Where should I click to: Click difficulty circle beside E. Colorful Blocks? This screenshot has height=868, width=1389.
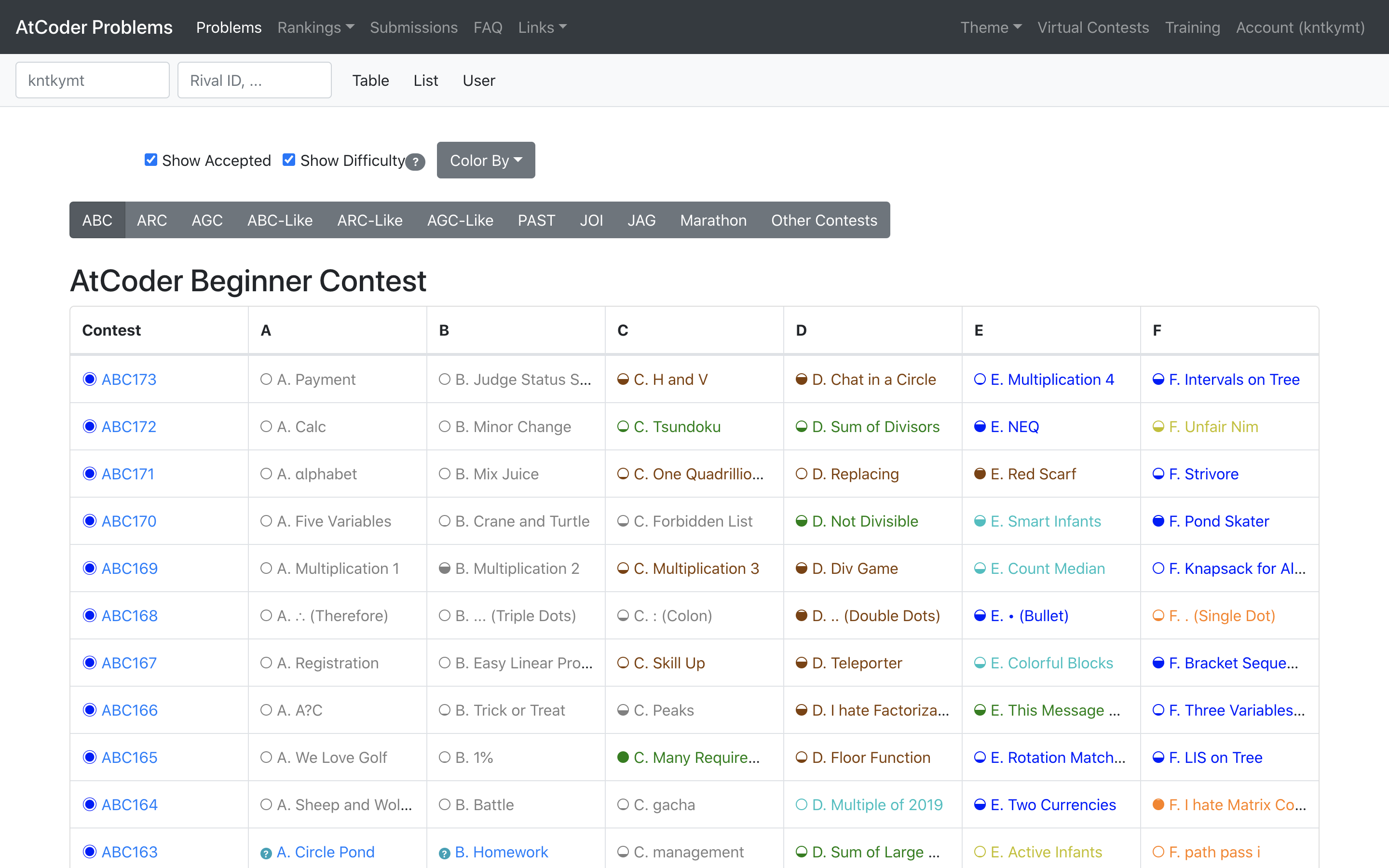980,663
